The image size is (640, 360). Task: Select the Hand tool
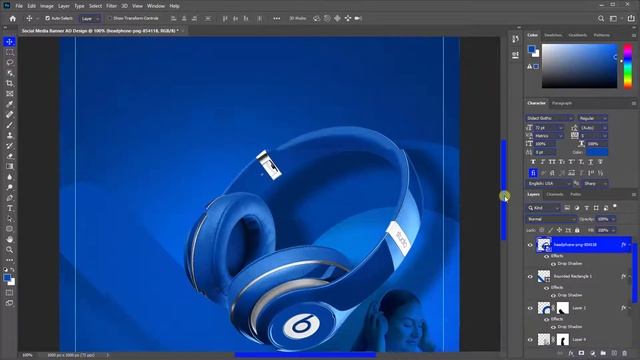tap(9, 239)
